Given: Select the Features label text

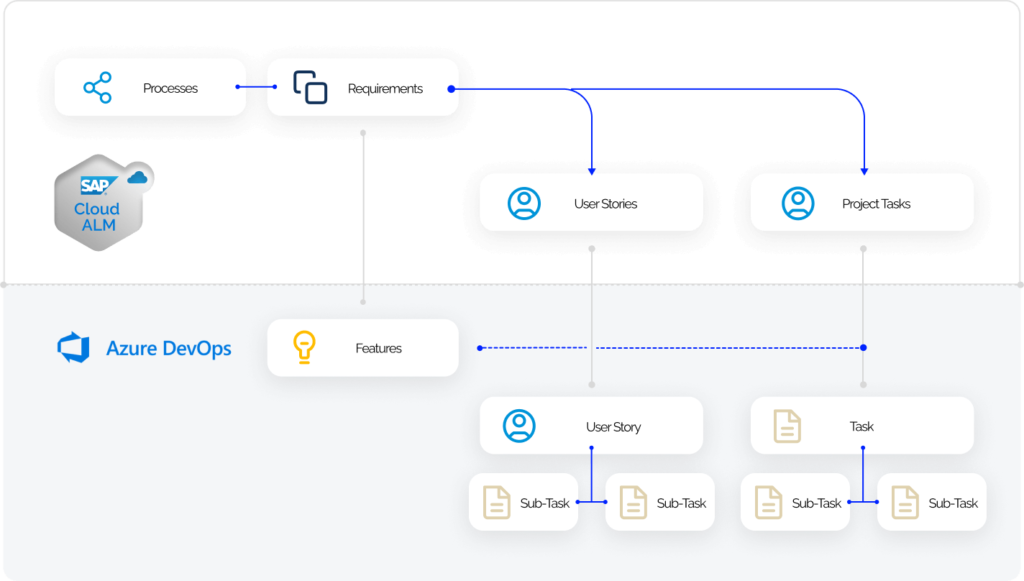Looking at the screenshot, I should coord(378,348).
